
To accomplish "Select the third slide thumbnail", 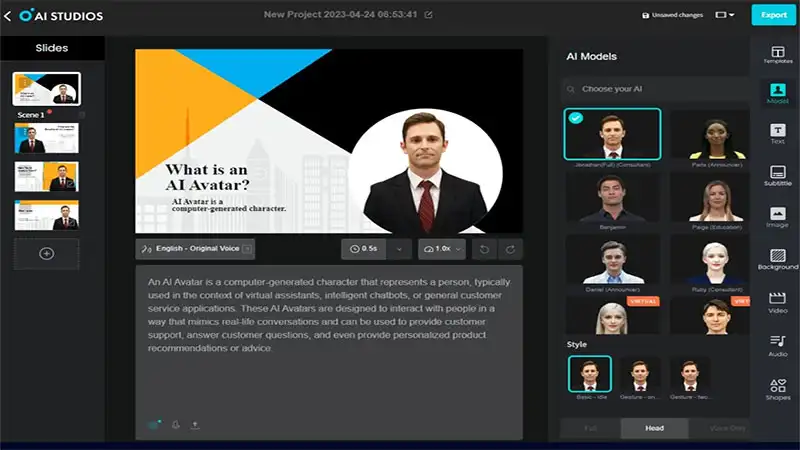I will pyautogui.click(x=46, y=177).
